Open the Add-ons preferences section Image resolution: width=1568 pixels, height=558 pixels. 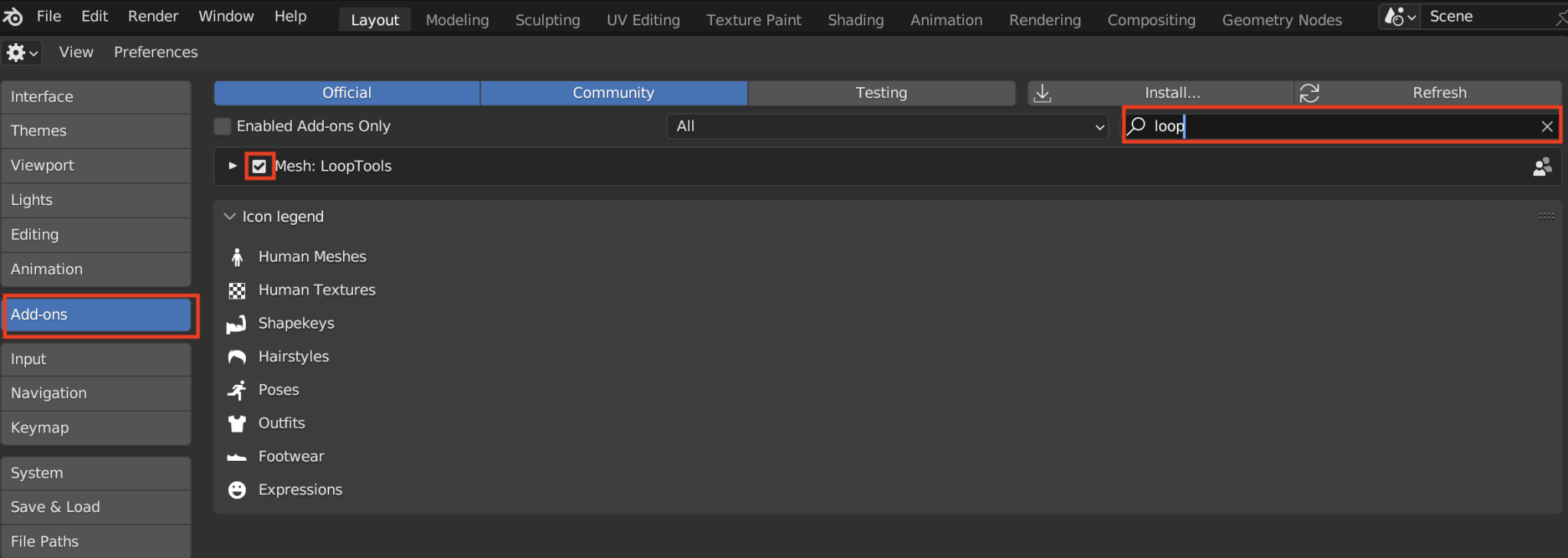coord(96,315)
